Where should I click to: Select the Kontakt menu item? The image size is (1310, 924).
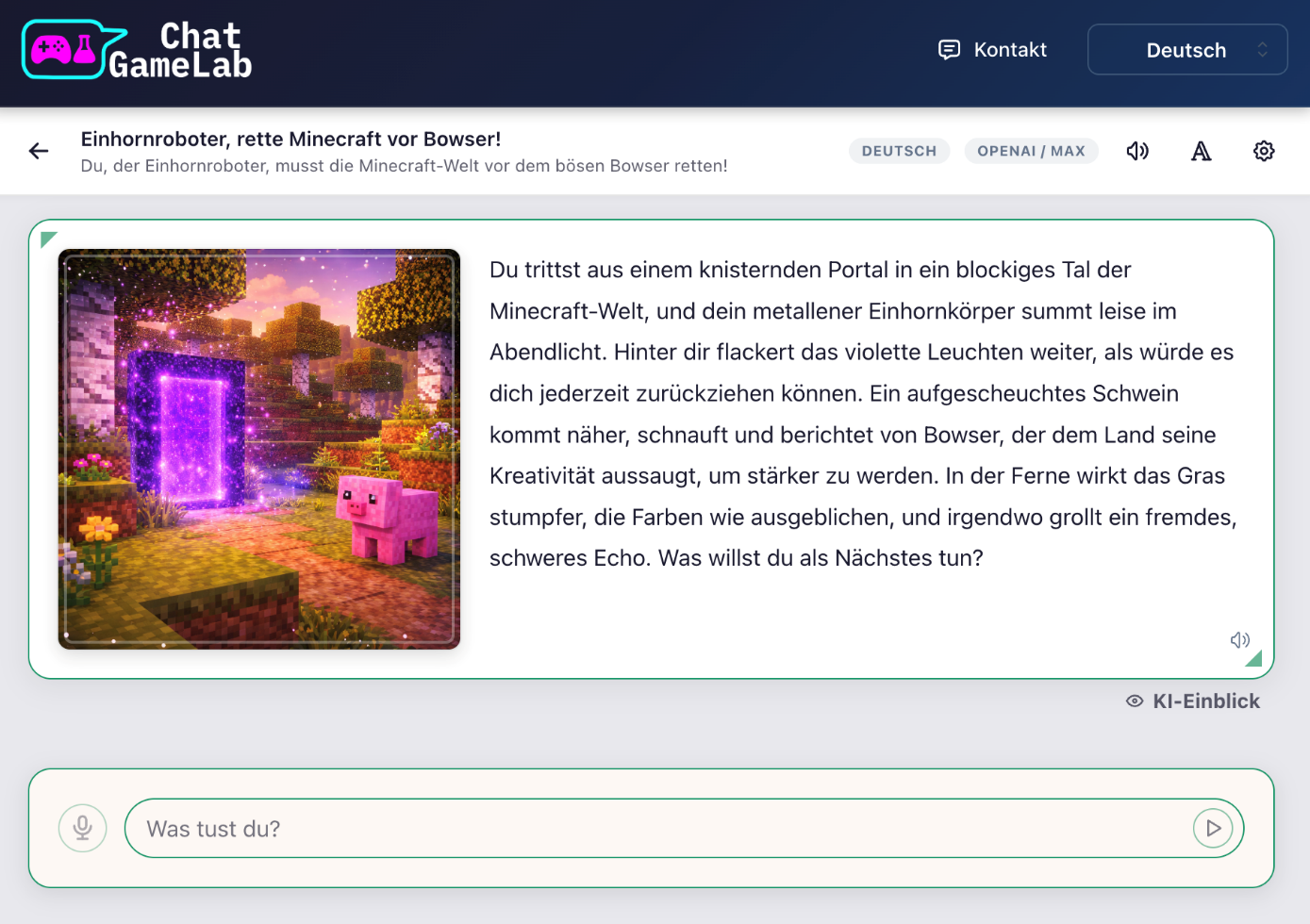(x=1010, y=49)
